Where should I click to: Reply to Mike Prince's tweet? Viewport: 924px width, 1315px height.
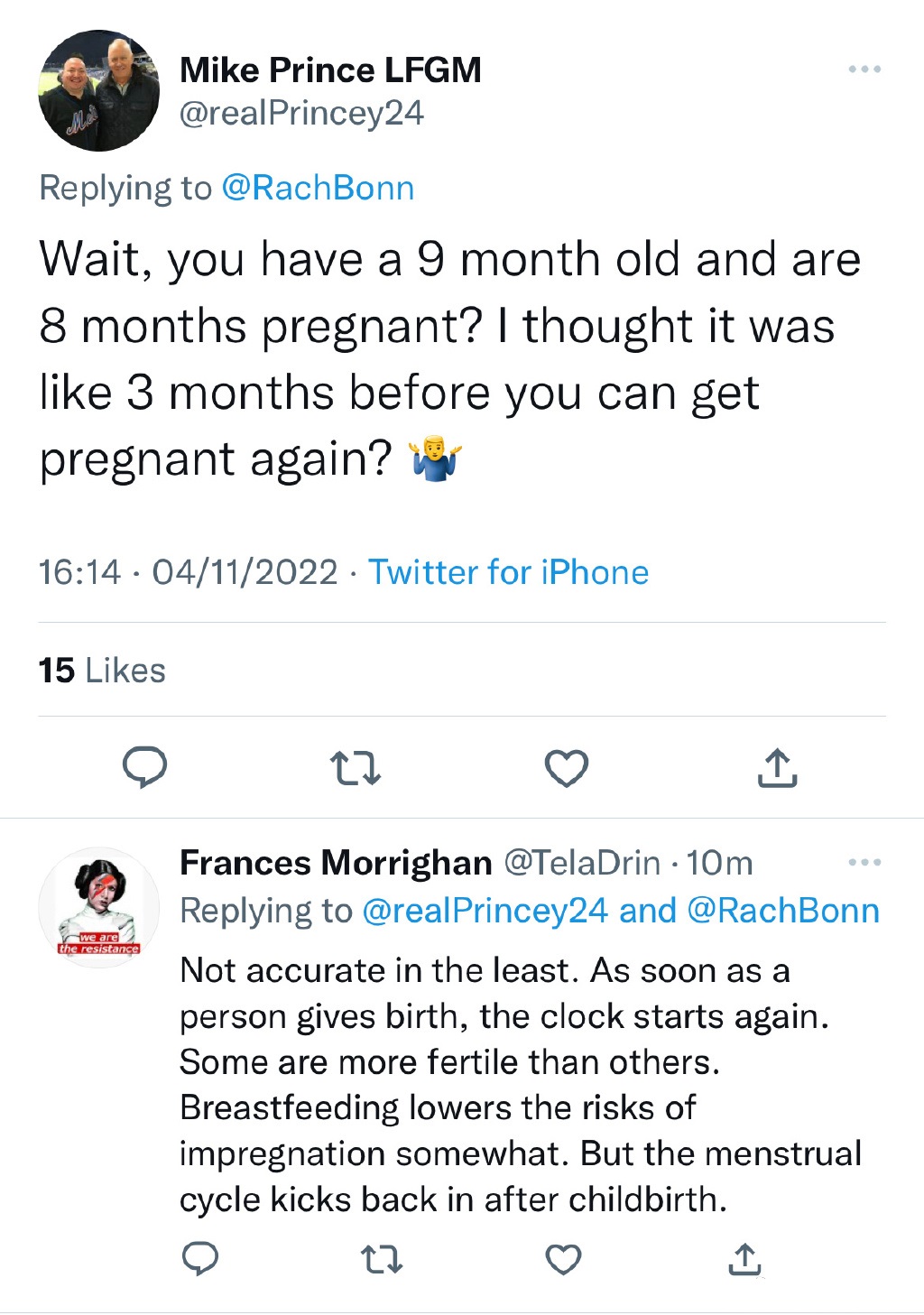pos(144,768)
